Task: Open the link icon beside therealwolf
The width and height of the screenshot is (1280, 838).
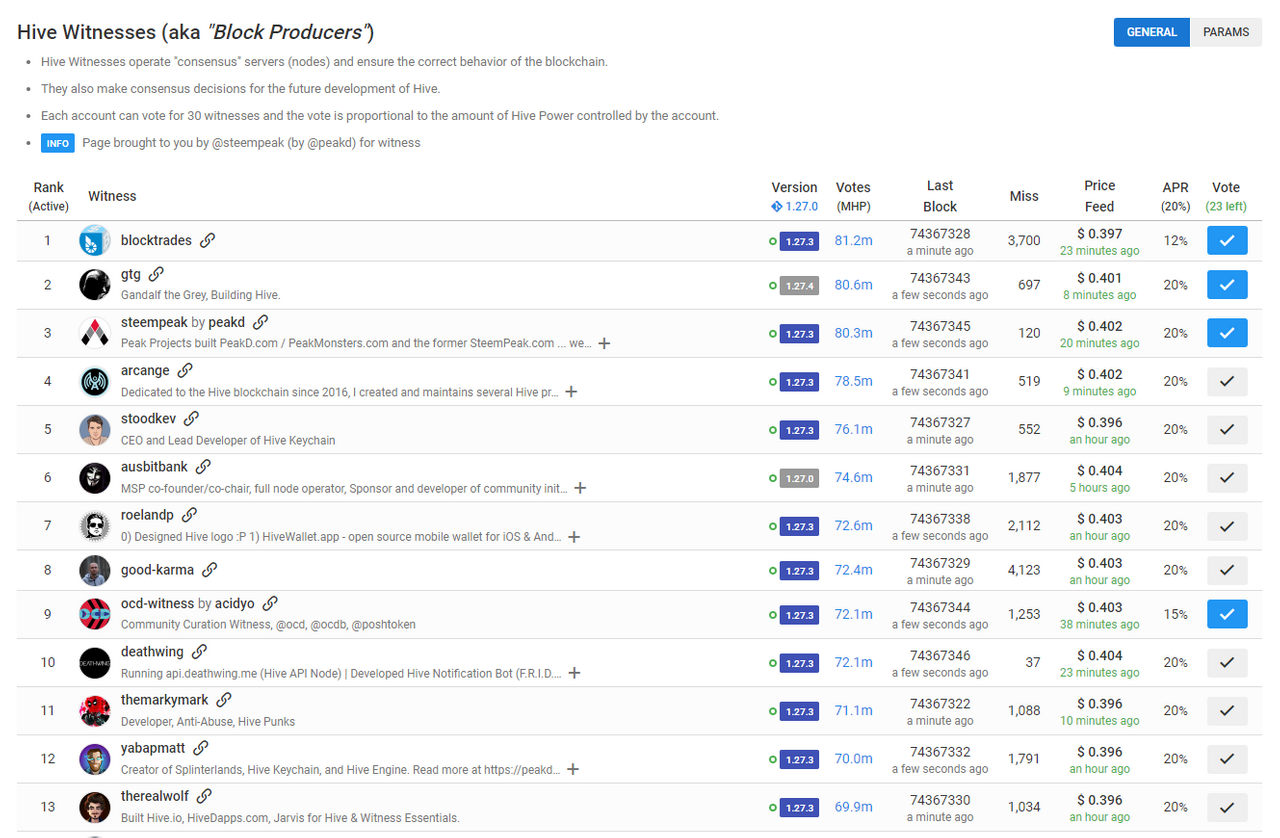Action: coord(204,796)
